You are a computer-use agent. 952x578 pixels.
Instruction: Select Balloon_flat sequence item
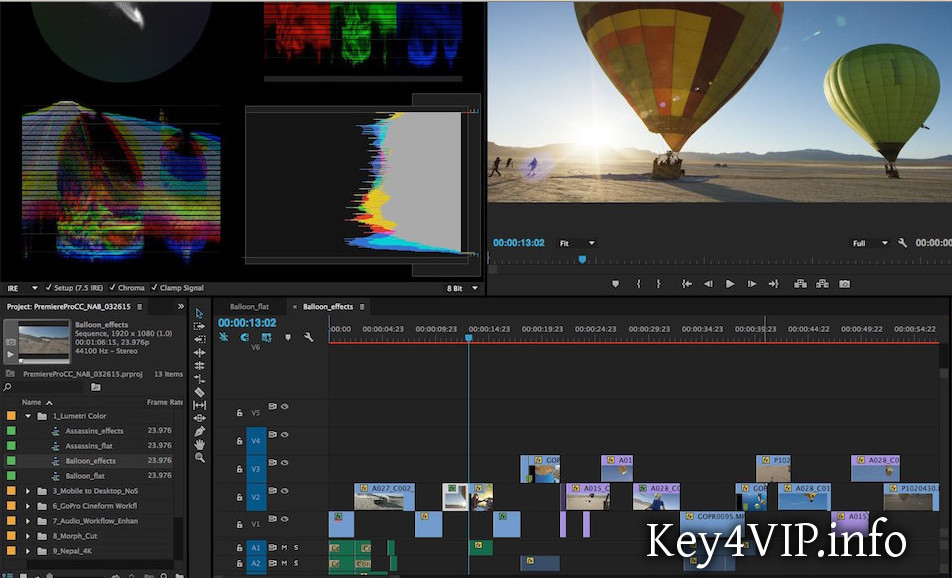pos(85,475)
